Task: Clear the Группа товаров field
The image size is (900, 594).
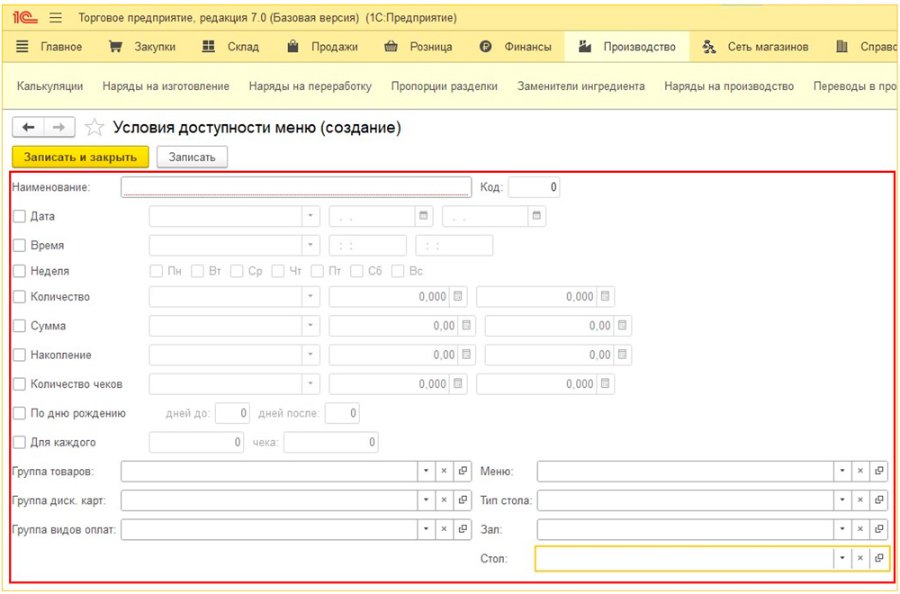Action: click(444, 471)
